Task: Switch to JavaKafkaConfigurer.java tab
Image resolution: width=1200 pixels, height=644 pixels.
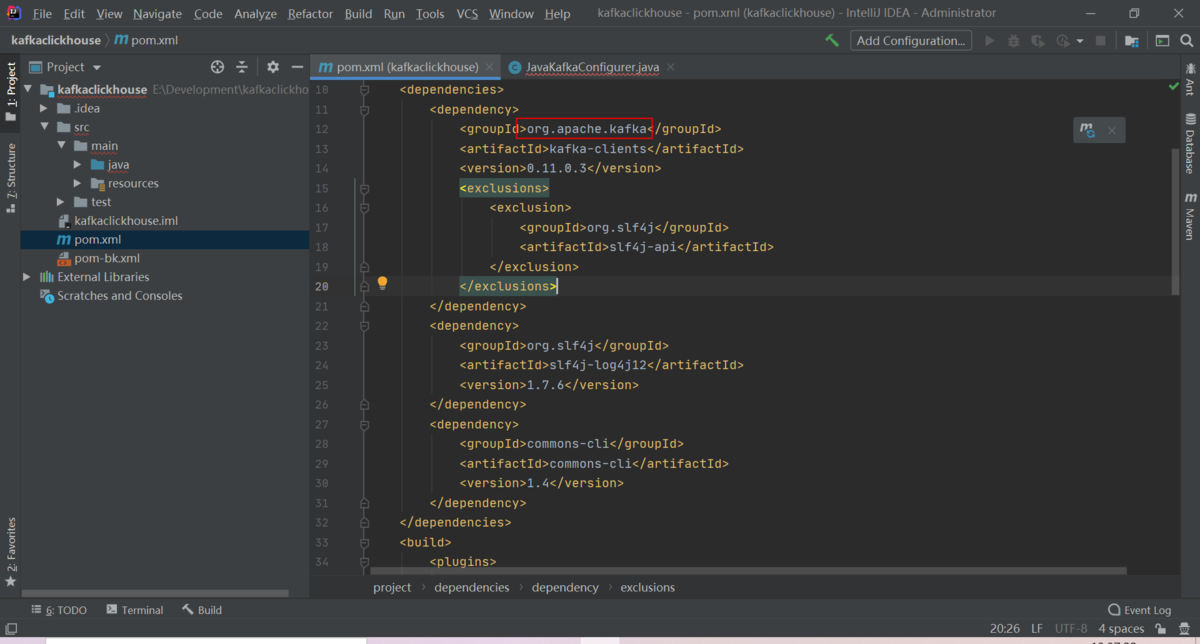Action: coord(592,67)
